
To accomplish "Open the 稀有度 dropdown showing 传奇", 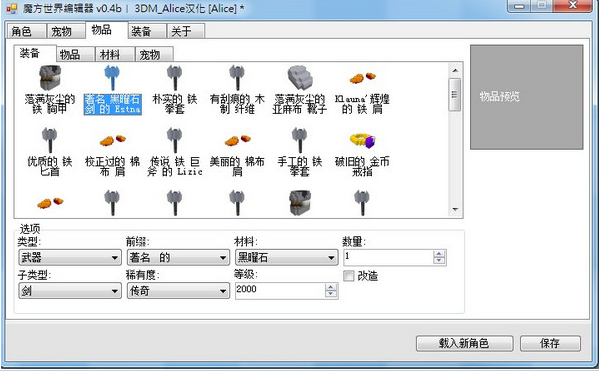I will pyautogui.click(x=178, y=291).
